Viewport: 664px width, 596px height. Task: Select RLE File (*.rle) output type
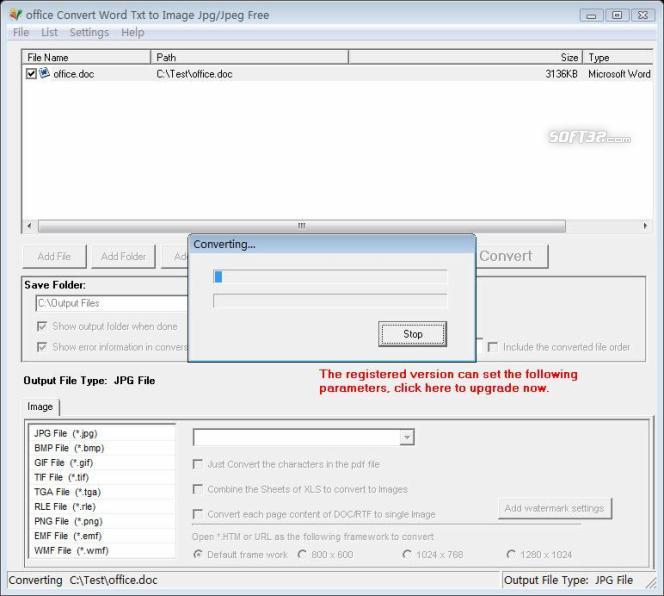(x=102, y=507)
